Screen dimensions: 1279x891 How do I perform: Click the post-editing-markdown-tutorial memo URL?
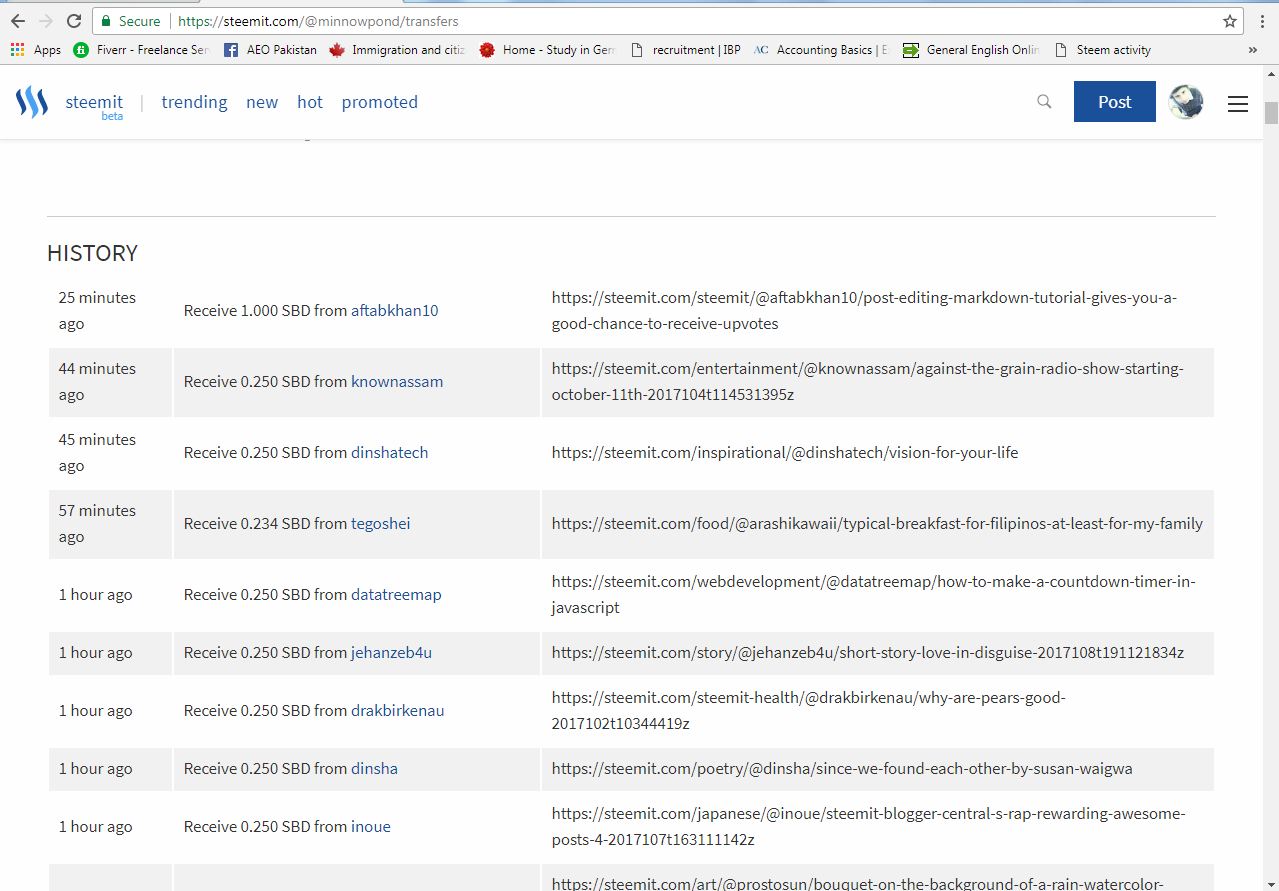tap(864, 311)
